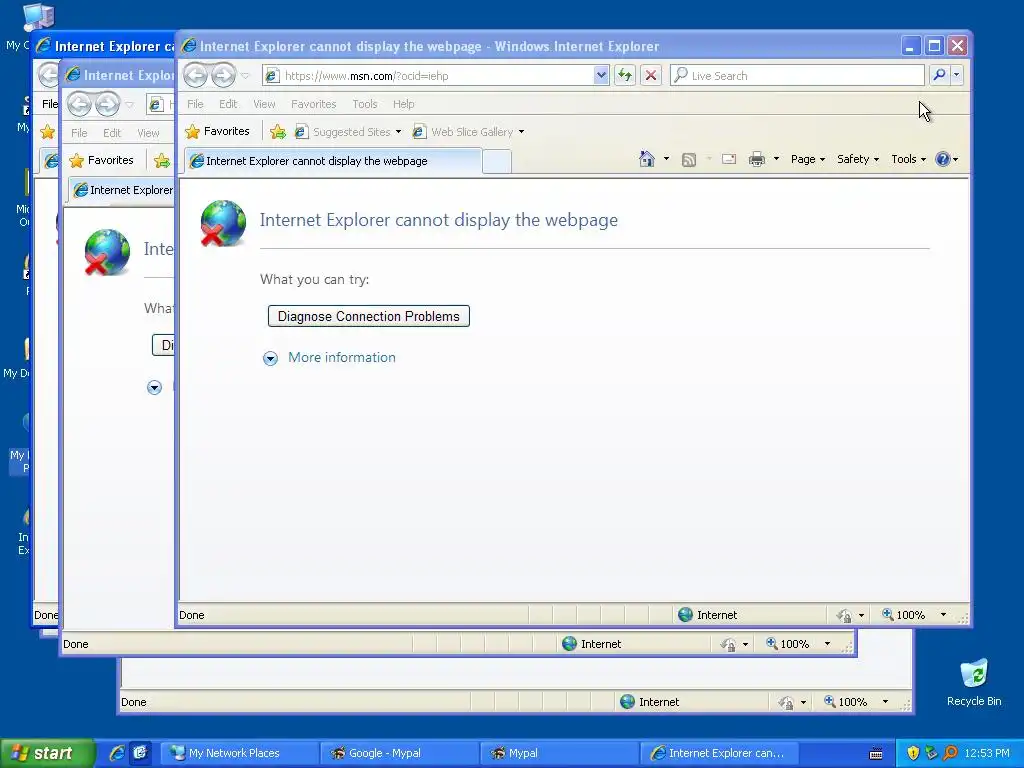1024x768 pixels.
Task: Click the msn.com address bar
Action: [429, 76]
